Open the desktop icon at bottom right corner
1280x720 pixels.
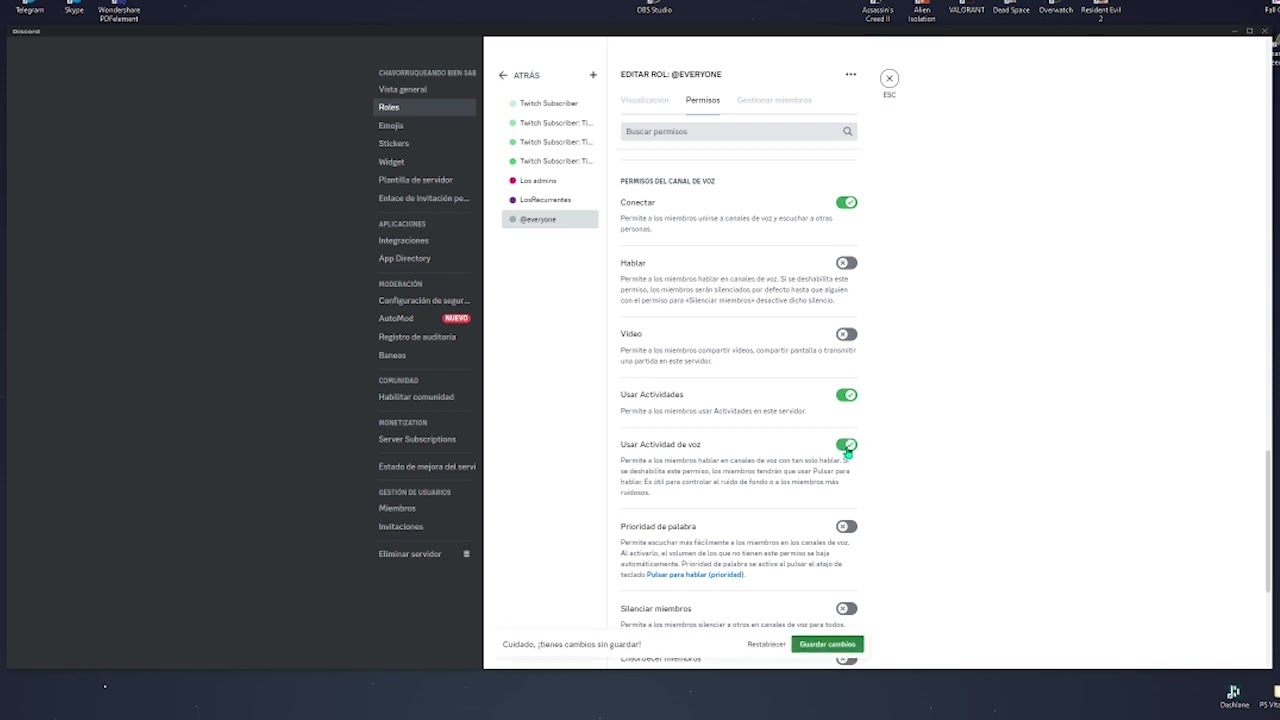coord(1270,696)
